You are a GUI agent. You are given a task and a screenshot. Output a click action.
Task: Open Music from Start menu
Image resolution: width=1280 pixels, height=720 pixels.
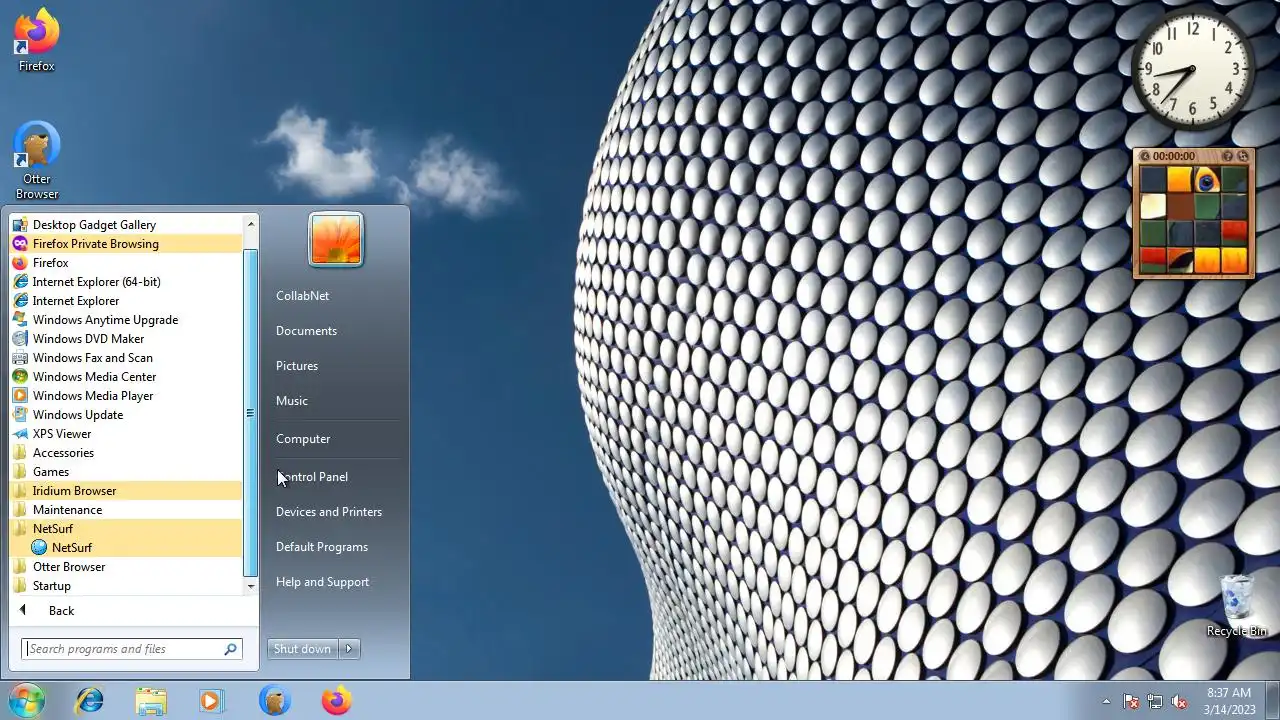pyautogui.click(x=336, y=401)
